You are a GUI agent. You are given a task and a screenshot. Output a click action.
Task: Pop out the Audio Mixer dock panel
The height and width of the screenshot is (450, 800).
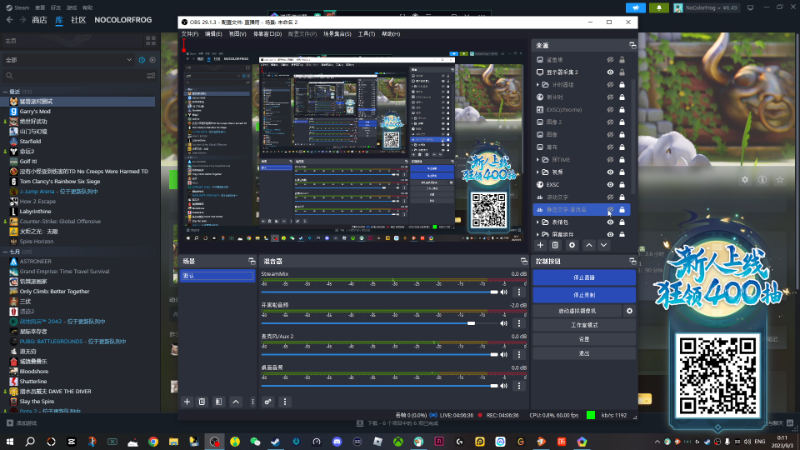tap(524, 261)
